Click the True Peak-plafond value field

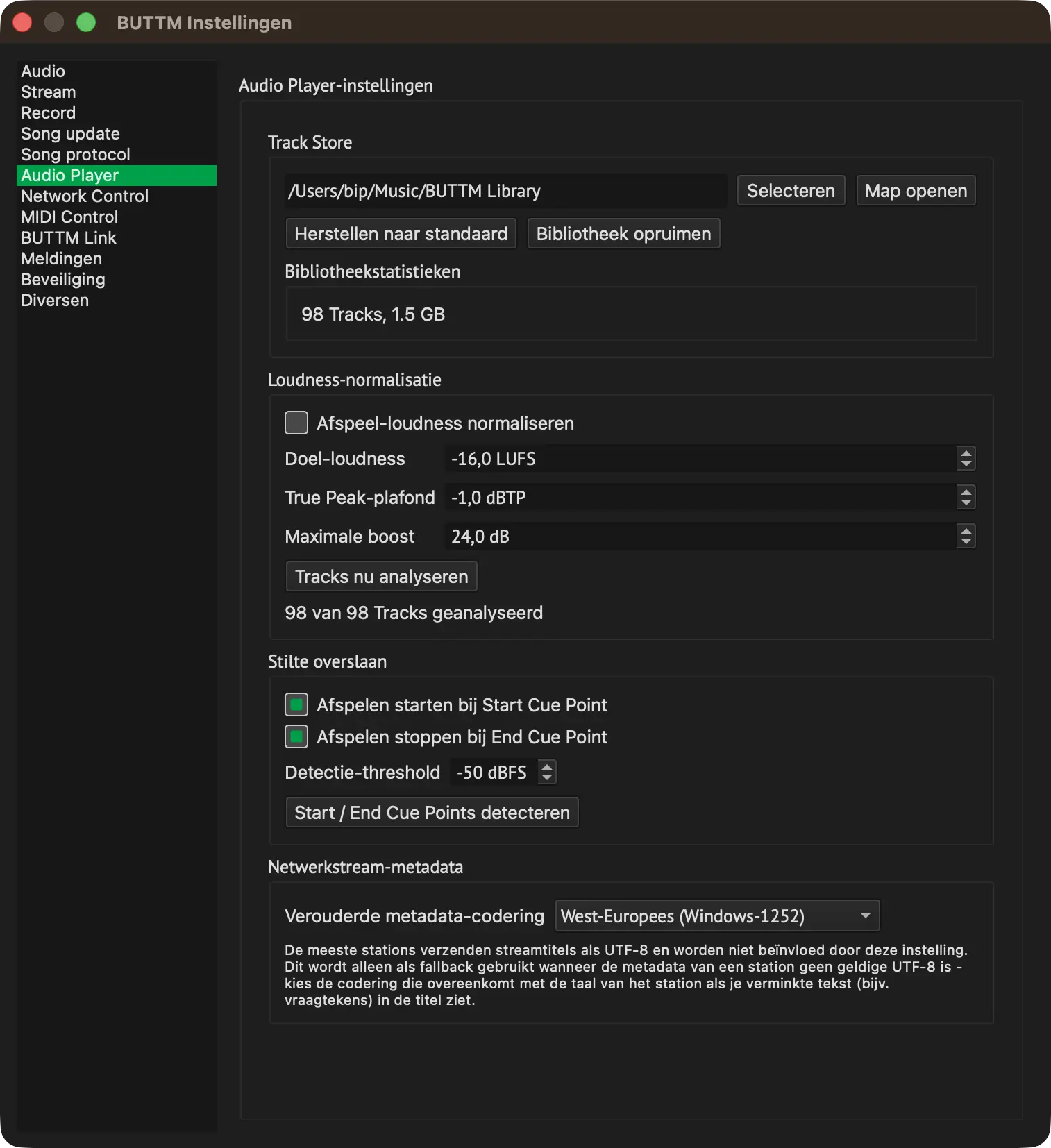click(x=700, y=498)
